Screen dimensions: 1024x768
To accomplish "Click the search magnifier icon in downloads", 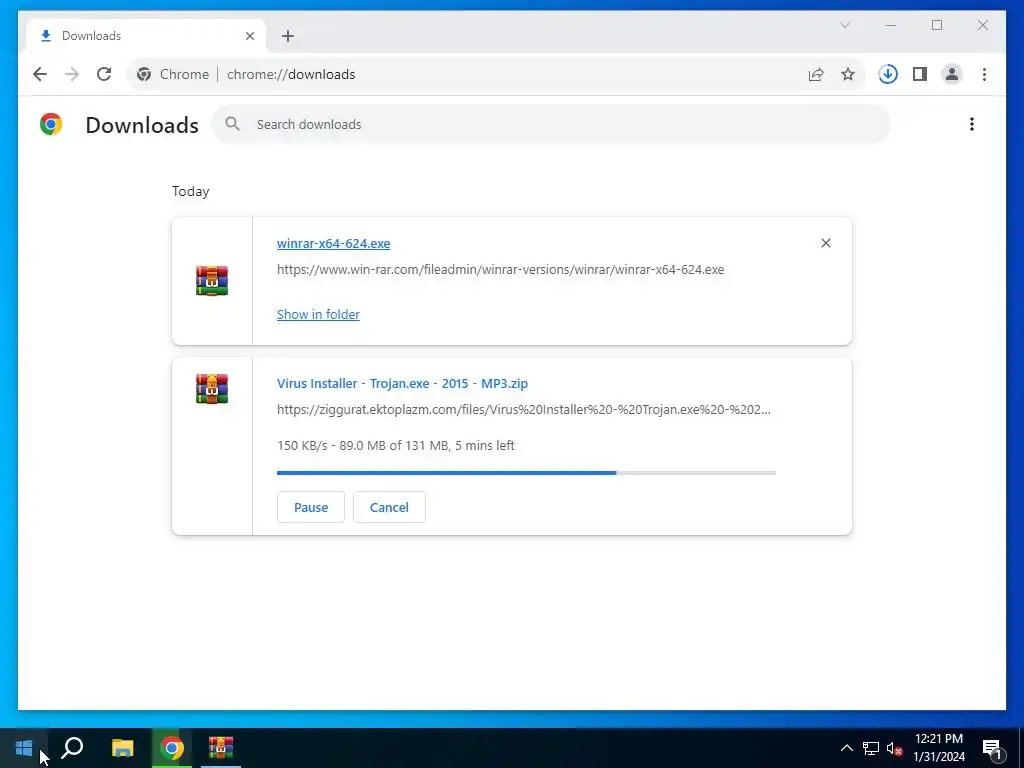I will click(232, 123).
